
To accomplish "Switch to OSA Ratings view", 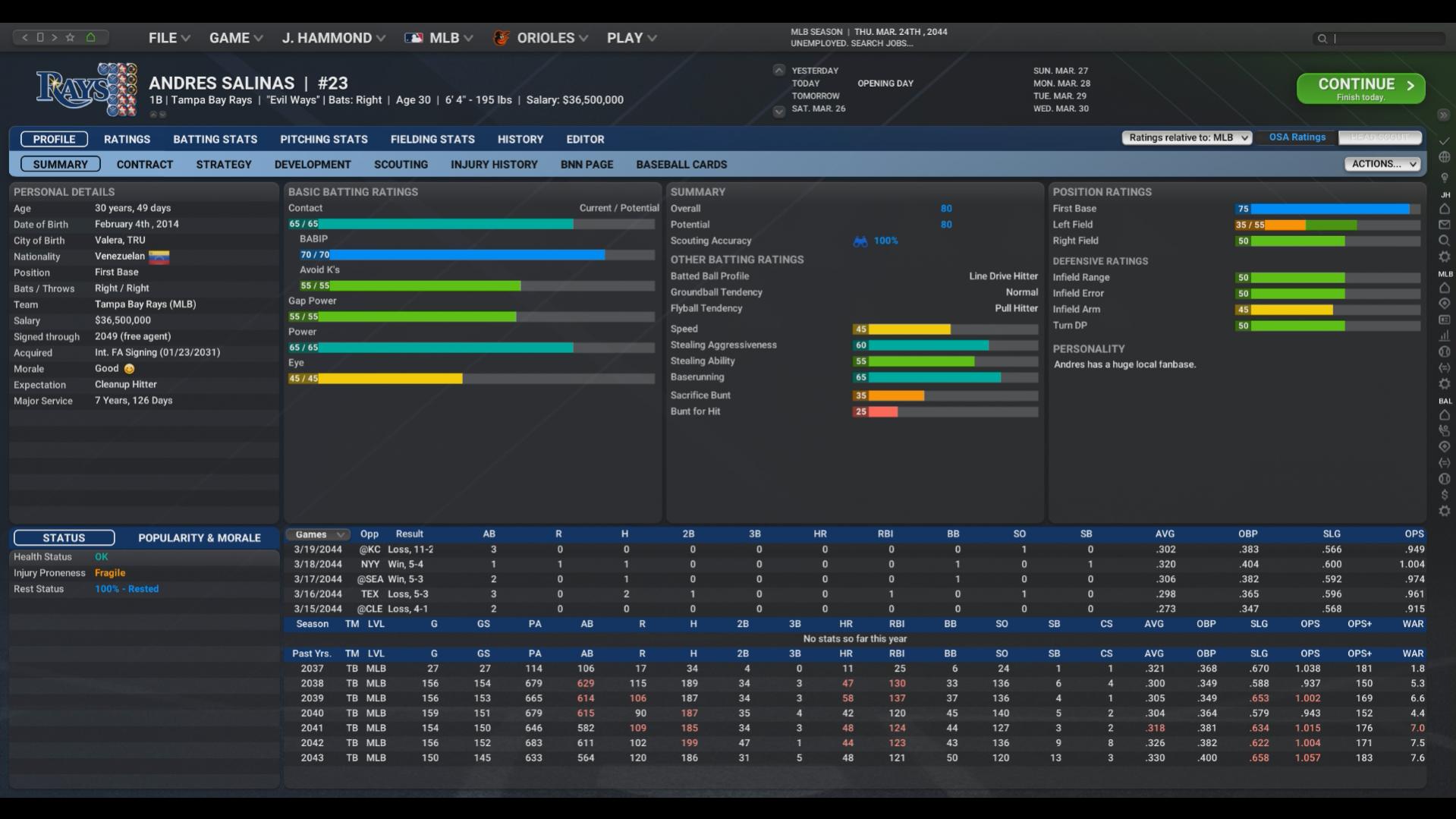I will (1297, 137).
